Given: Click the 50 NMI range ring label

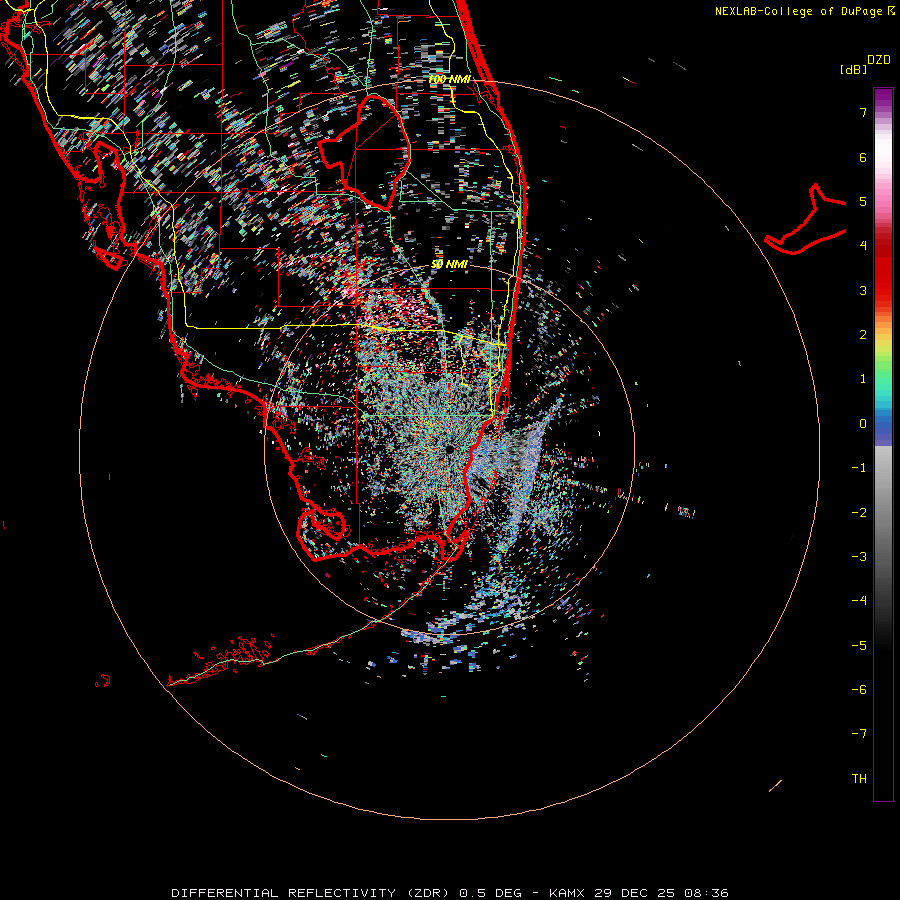Looking at the screenshot, I should click(449, 264).
